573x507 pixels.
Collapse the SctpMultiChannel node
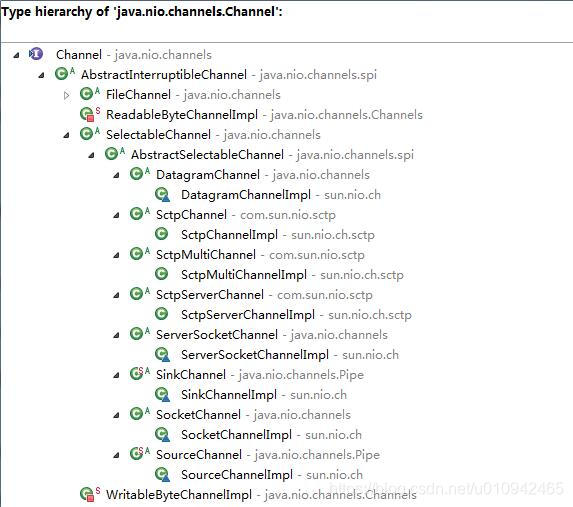point(116,256)
